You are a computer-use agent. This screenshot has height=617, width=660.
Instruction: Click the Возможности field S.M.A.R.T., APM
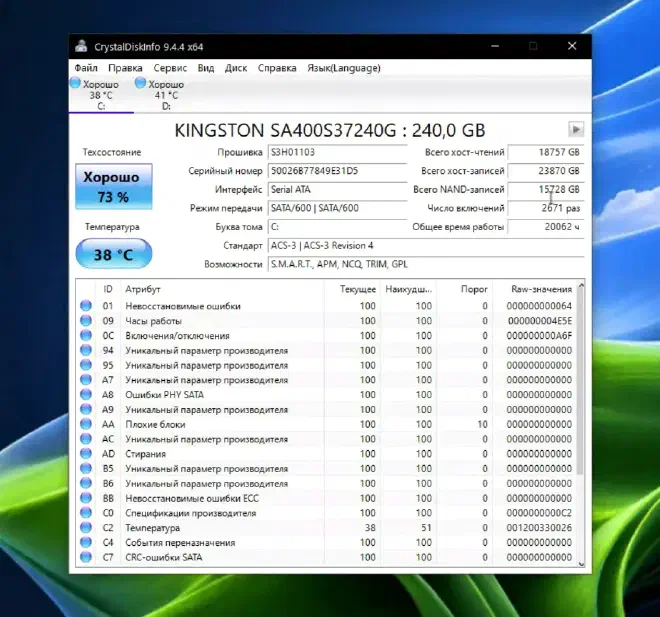(426, 264)
